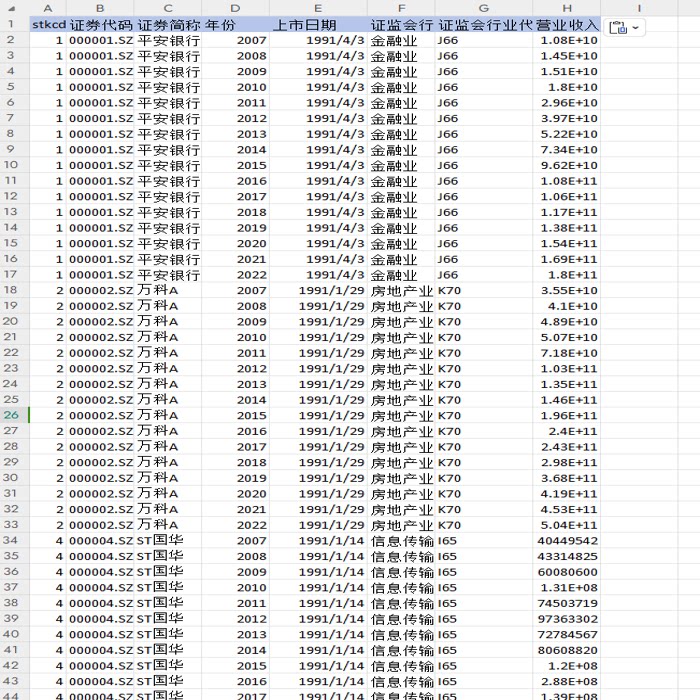The width and height of the screenshot is (700, 700).
Task: Select revenue cell 7.18E+10
Action: [567, 353]
